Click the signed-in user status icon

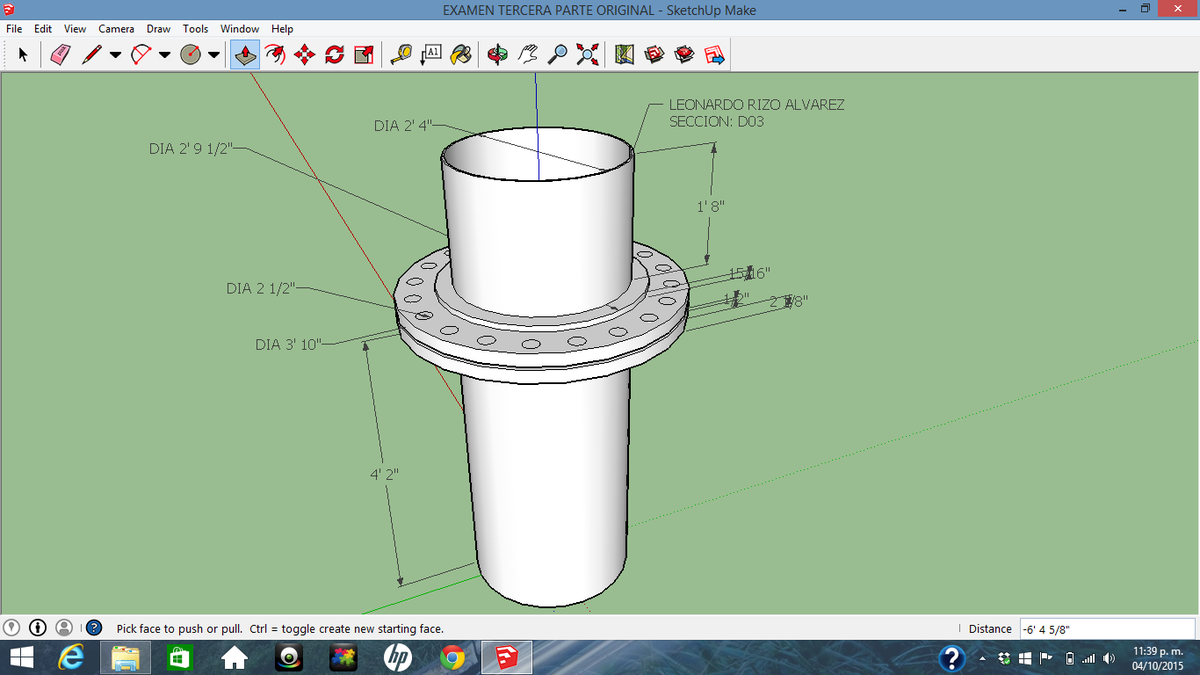pos(66,628)
